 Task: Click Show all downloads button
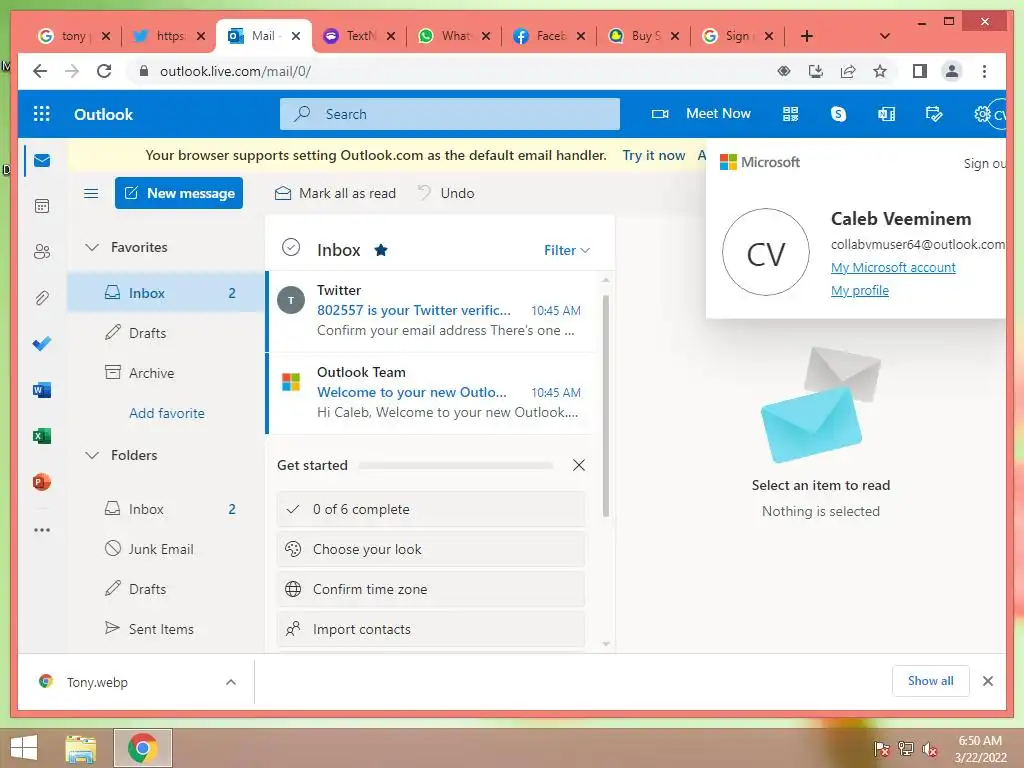pos(931,681)
